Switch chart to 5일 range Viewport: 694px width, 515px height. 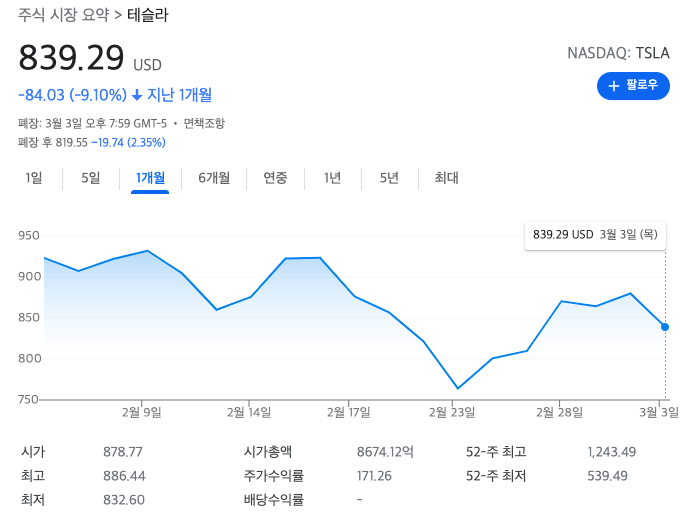91,178
